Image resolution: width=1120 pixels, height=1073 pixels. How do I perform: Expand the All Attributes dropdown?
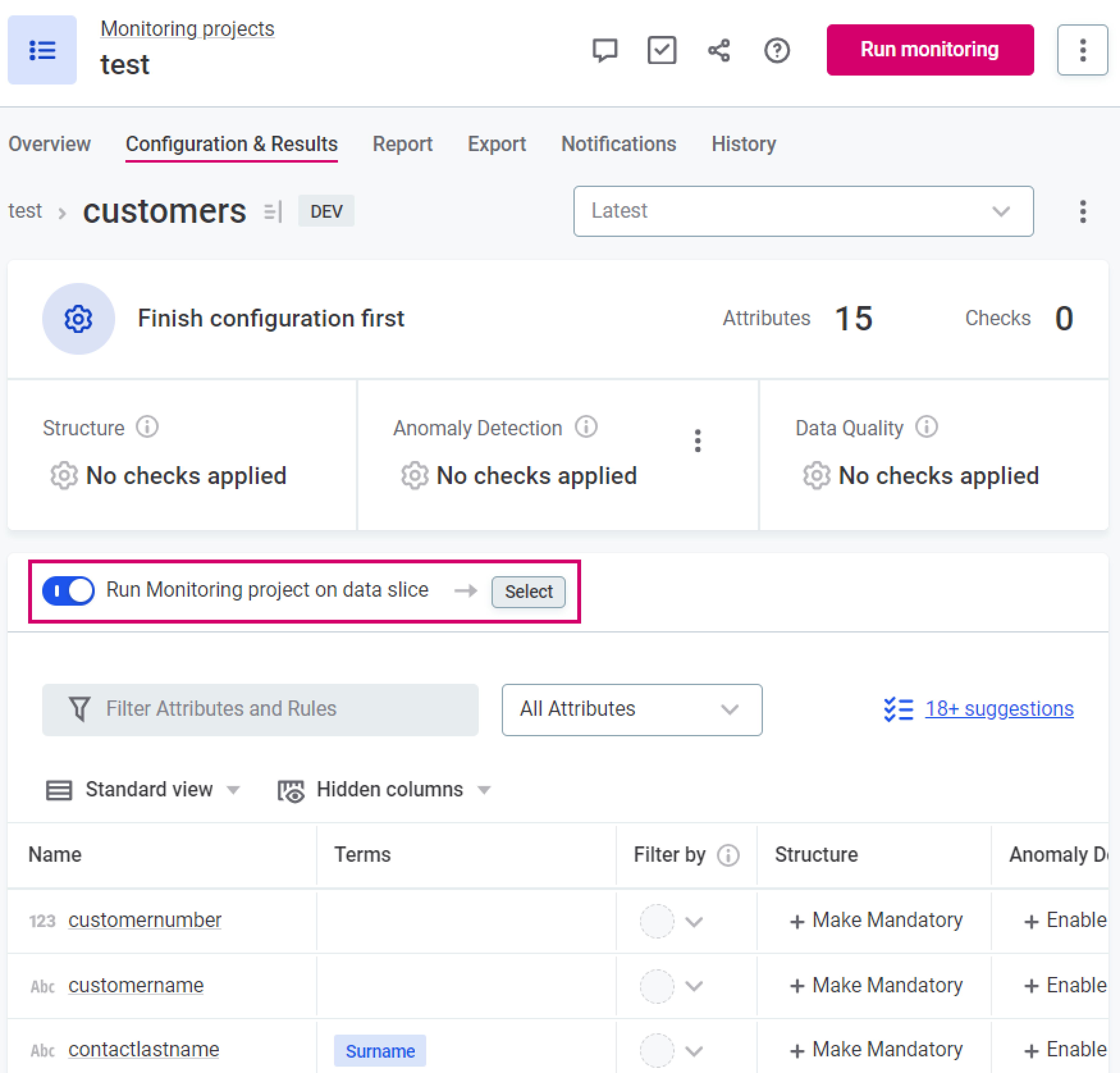pyautogui.click(x=631, y=709)
